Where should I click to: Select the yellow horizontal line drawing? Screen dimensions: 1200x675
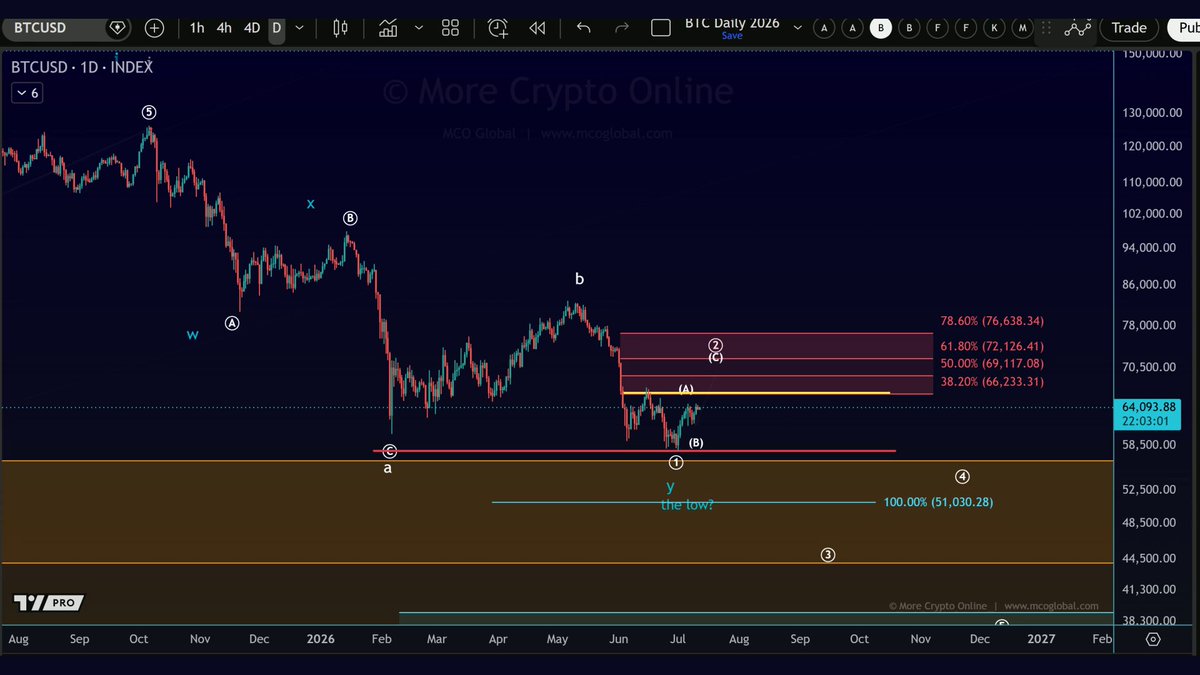[x=755, y=393]
